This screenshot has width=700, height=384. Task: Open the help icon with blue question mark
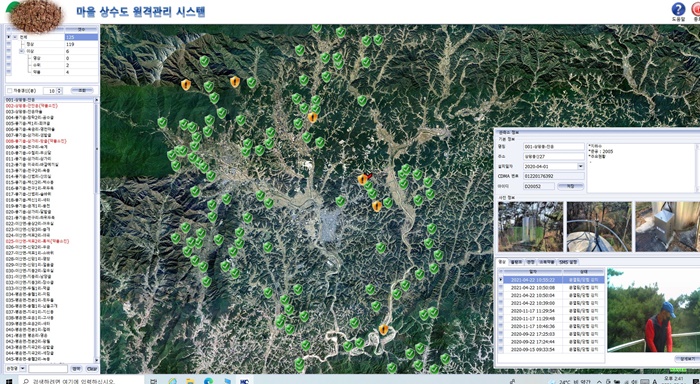pyautogui.click(x=678, y=9)
